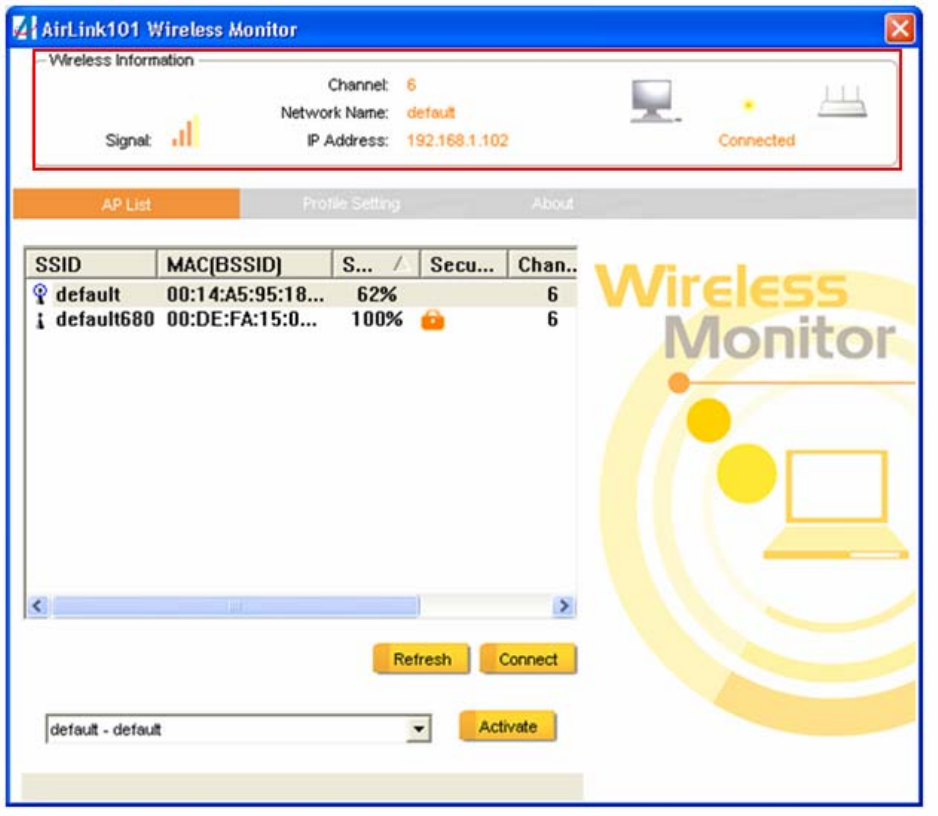This screenshot has width=938, height=816.
Task: Click the Connected status text
Action: tap(757, 140)
